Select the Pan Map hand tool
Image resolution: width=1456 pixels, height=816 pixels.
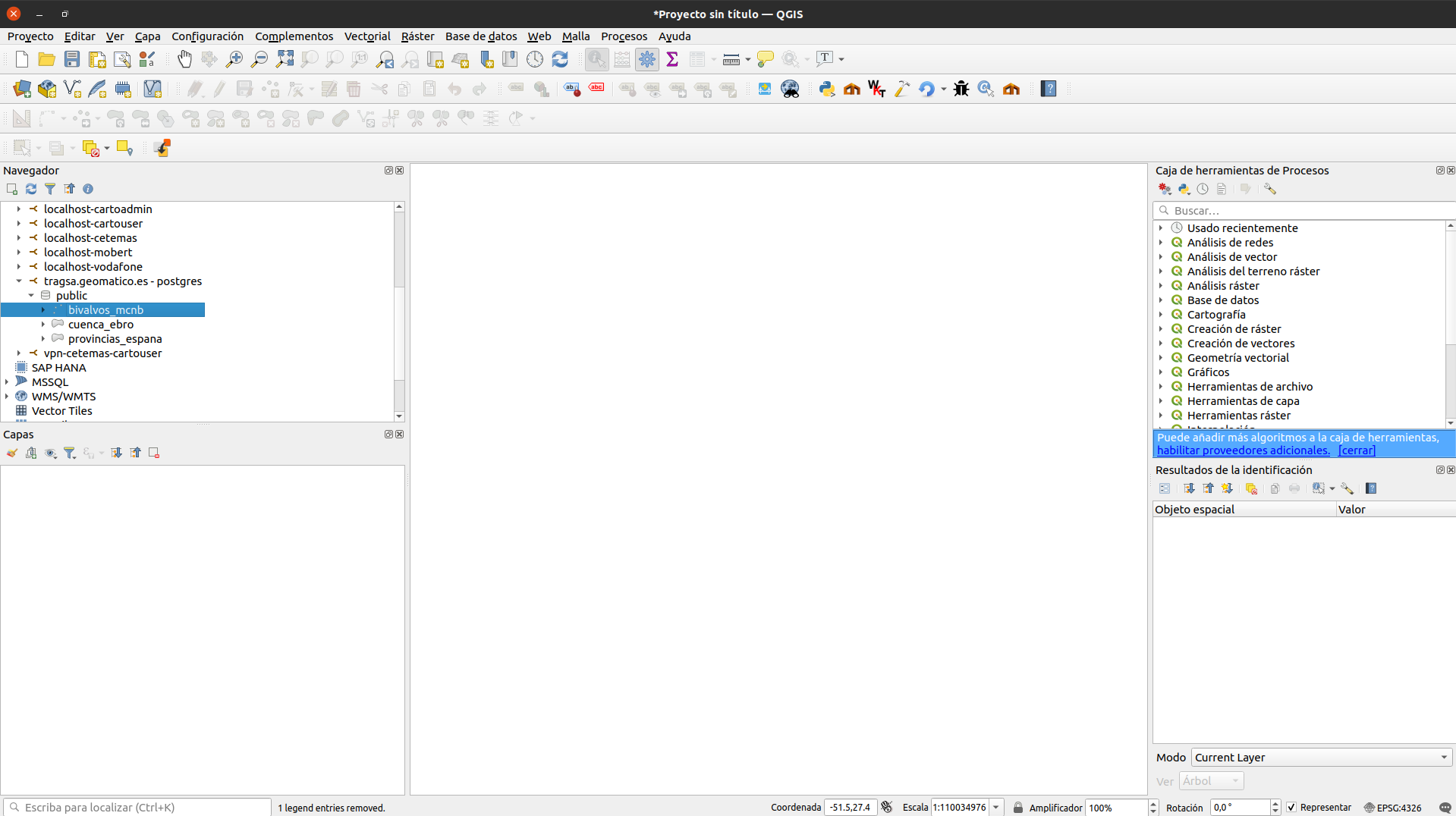coord(184,59)
